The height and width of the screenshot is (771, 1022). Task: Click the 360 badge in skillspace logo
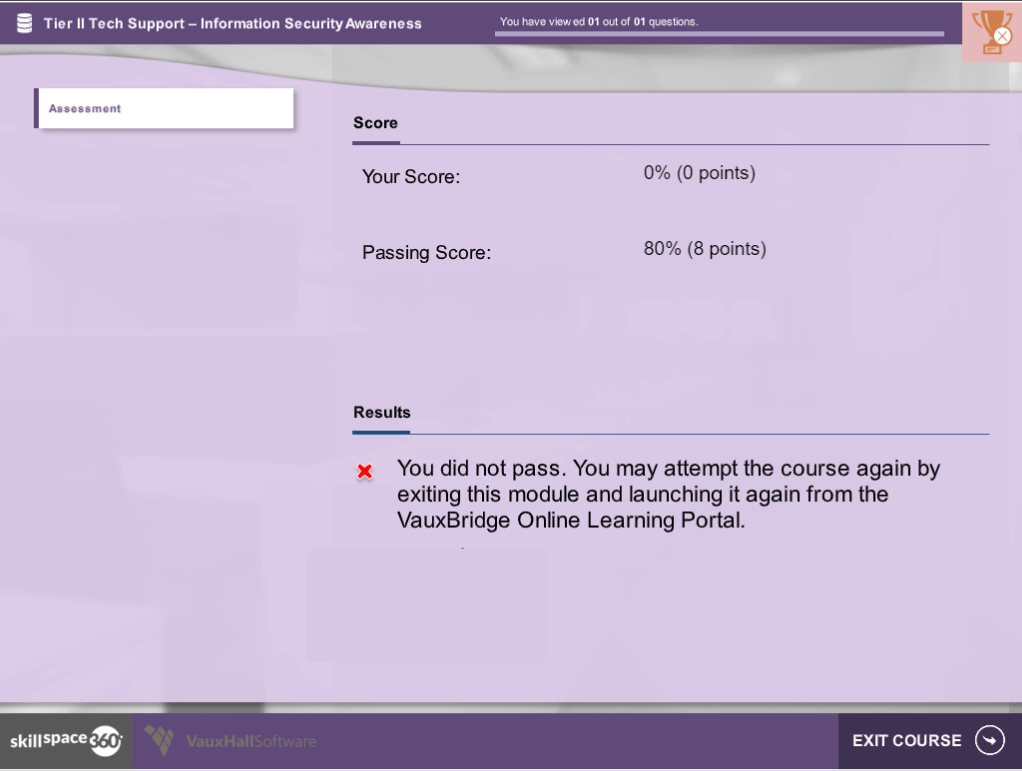coord(105,741)
